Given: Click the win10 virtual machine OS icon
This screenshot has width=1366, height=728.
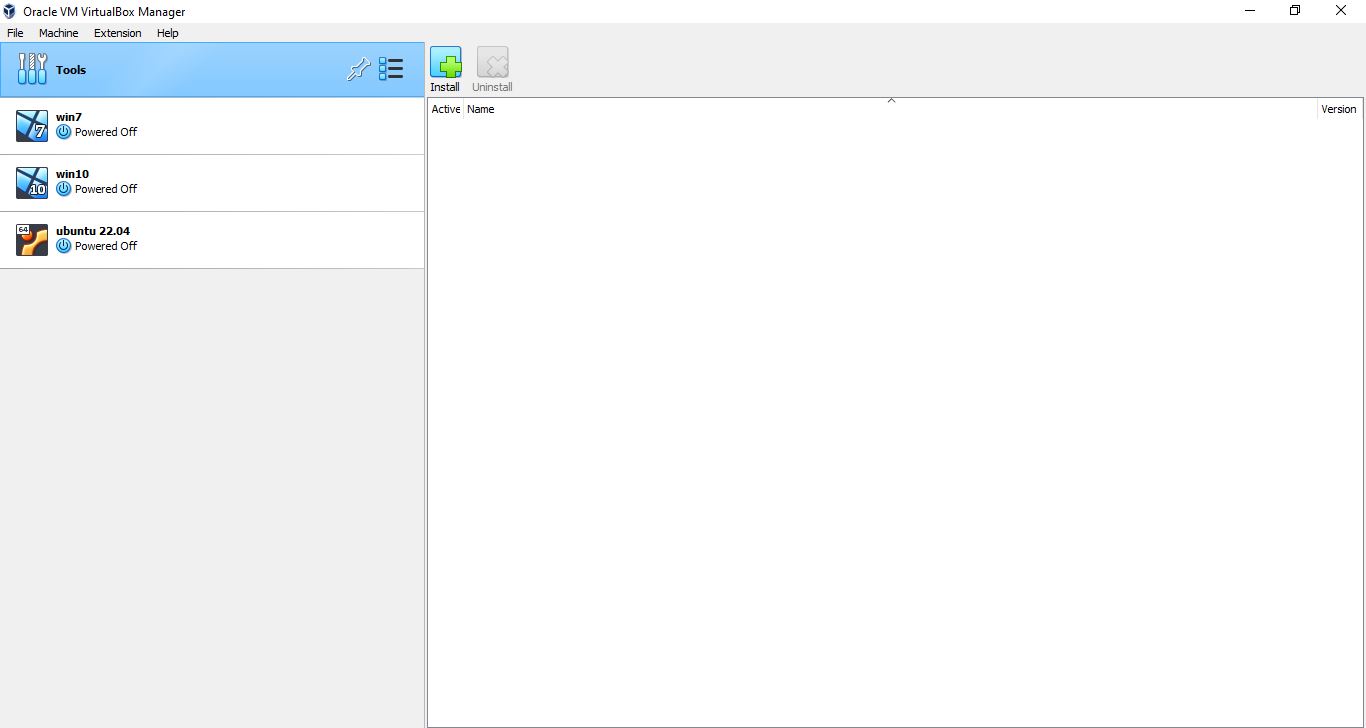Looking at the screenshot, I should click(x=32, y=183).
